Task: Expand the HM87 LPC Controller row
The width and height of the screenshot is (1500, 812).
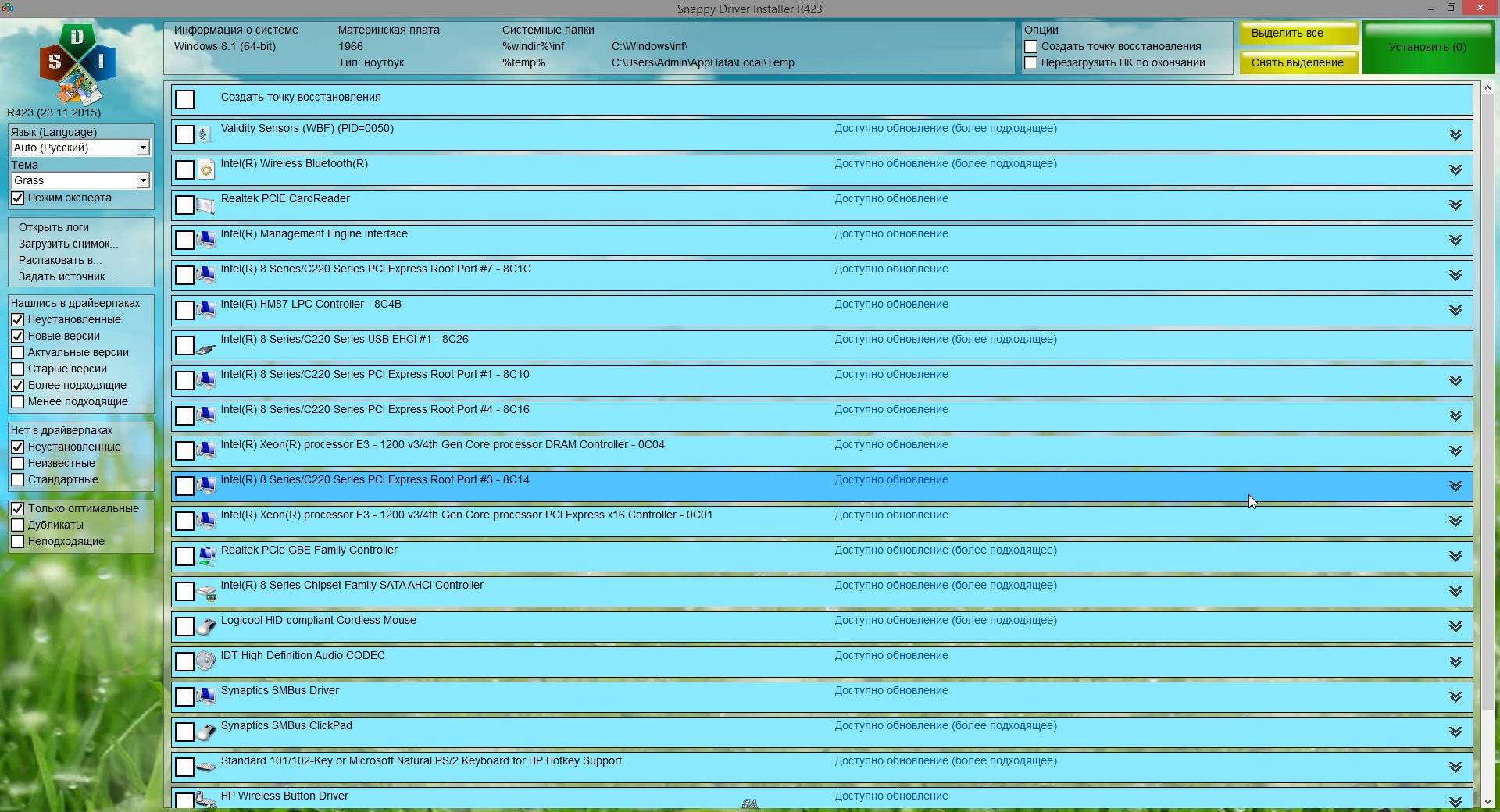Action: point(1455,310)
